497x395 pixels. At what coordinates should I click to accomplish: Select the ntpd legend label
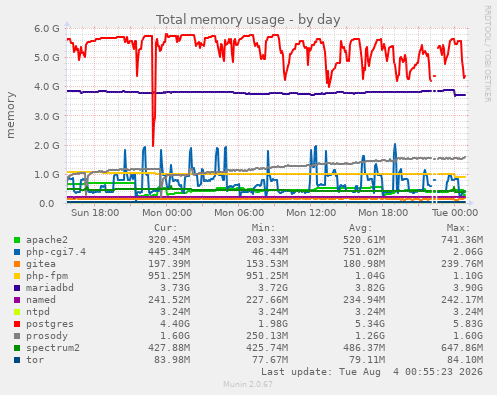click(38, 312)
